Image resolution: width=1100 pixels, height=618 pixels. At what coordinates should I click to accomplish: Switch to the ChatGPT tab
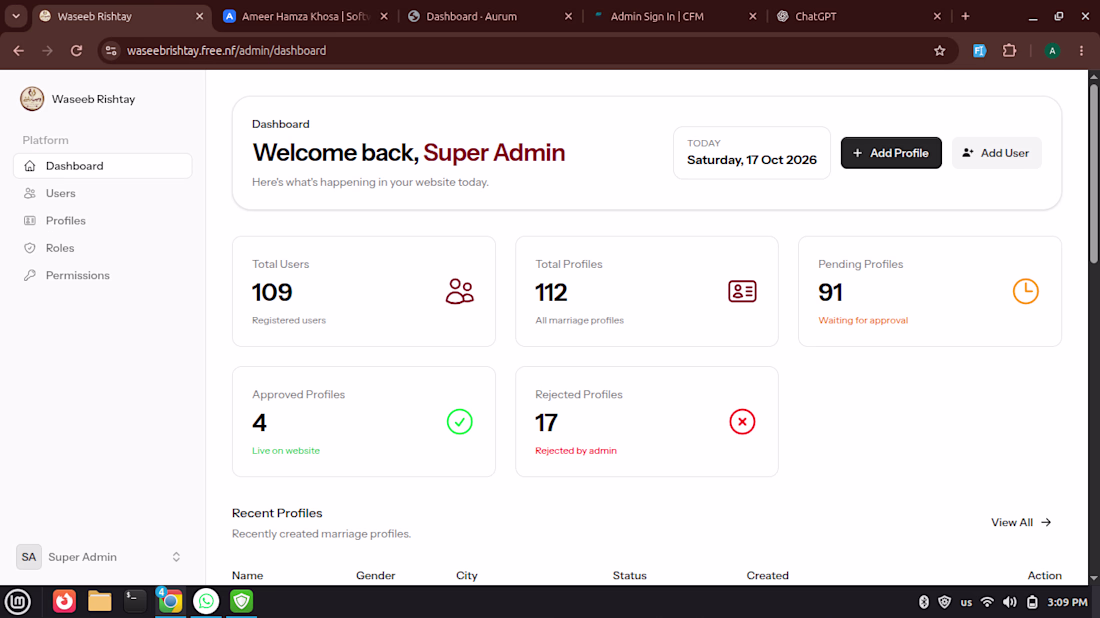point(858,16)
